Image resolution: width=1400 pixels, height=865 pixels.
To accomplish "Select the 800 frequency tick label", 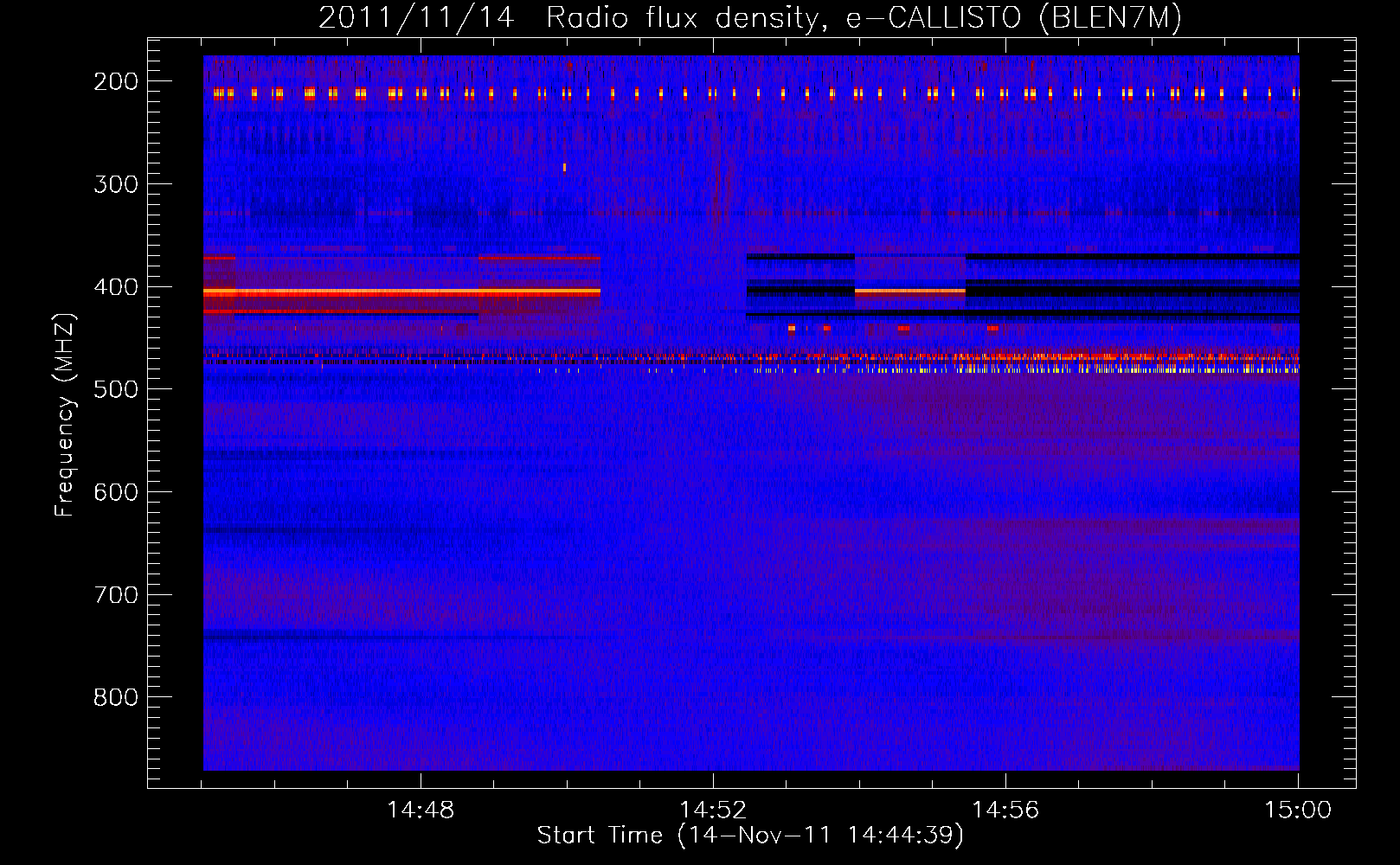I will tap(116, 697).
